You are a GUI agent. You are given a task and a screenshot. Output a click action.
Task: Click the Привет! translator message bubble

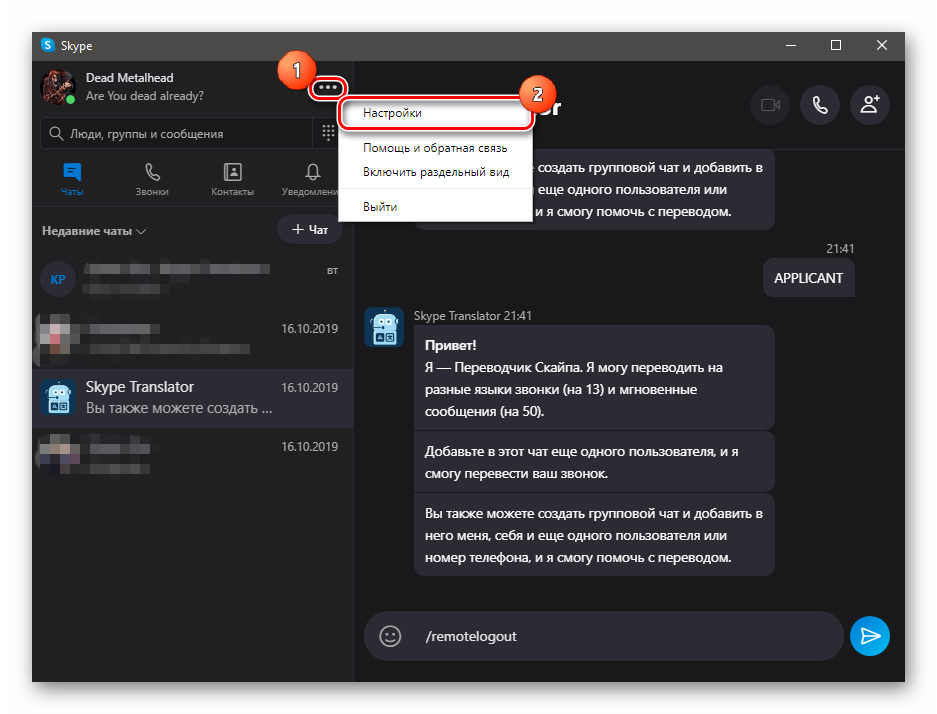click(594, 378)
